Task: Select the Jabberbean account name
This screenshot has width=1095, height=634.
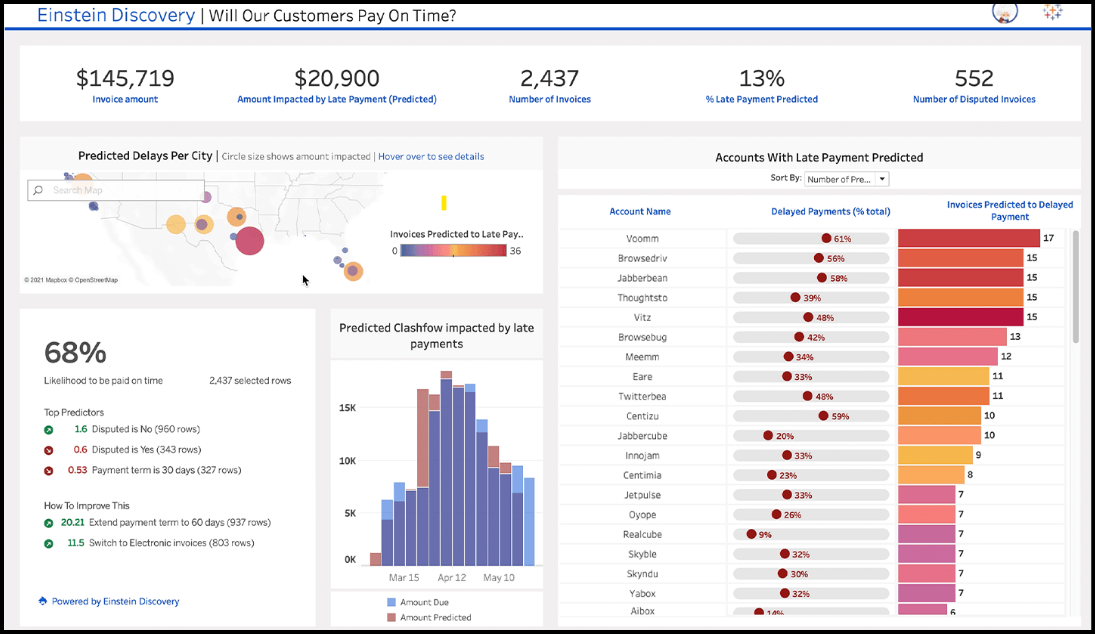Action: (642, 278)
